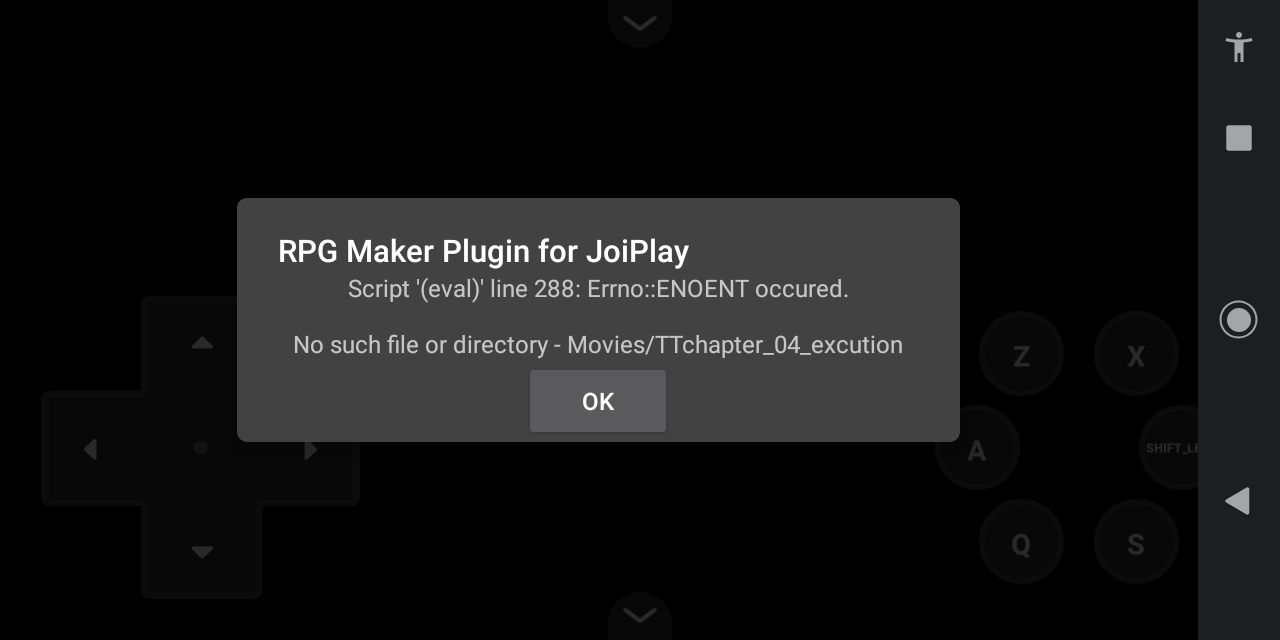The width and height of the screenshot is (1280, 640).
Task: Tap the Z gamepad button
Action: (1021, 355)
